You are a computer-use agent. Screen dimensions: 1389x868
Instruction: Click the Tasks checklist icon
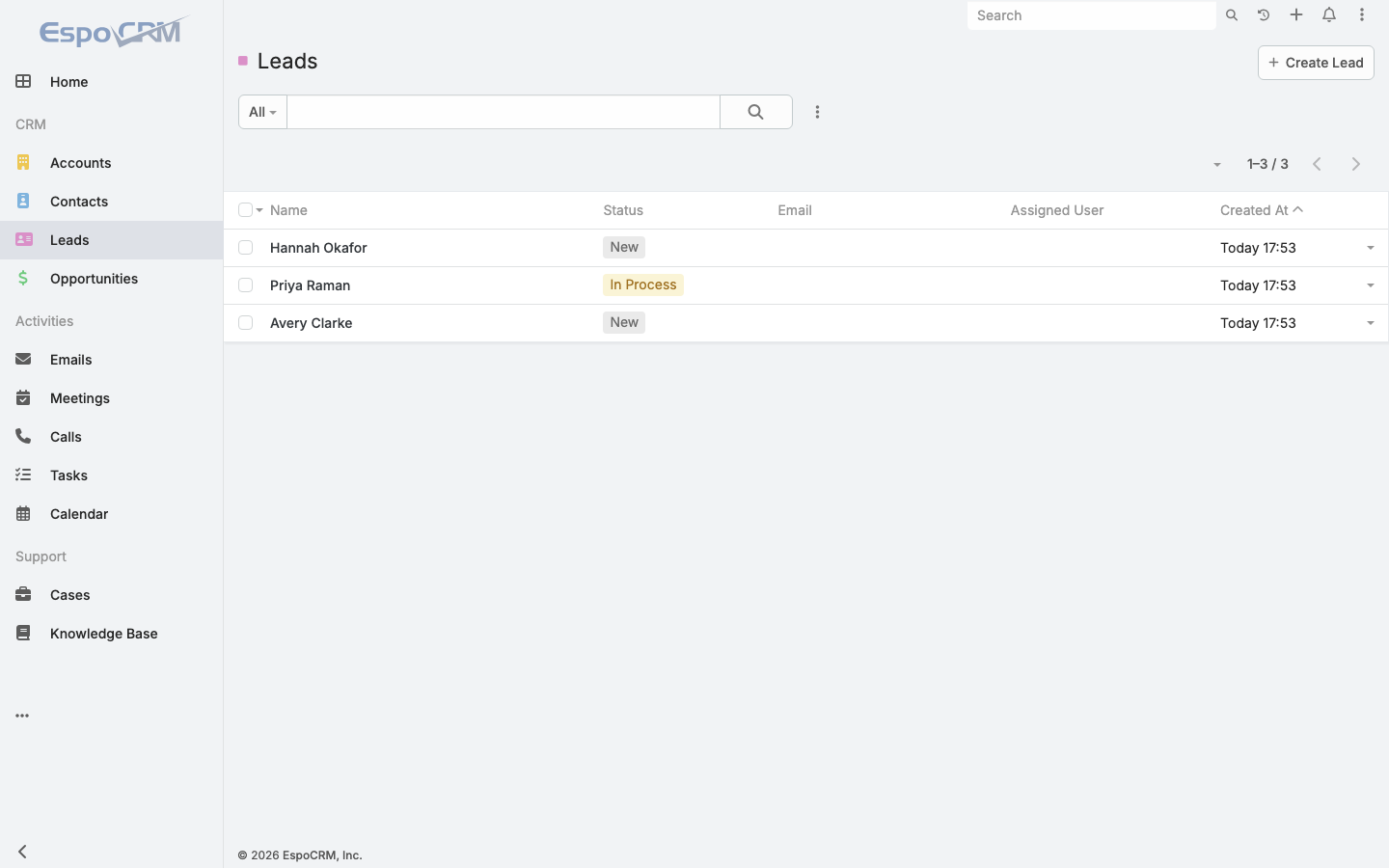23,475
